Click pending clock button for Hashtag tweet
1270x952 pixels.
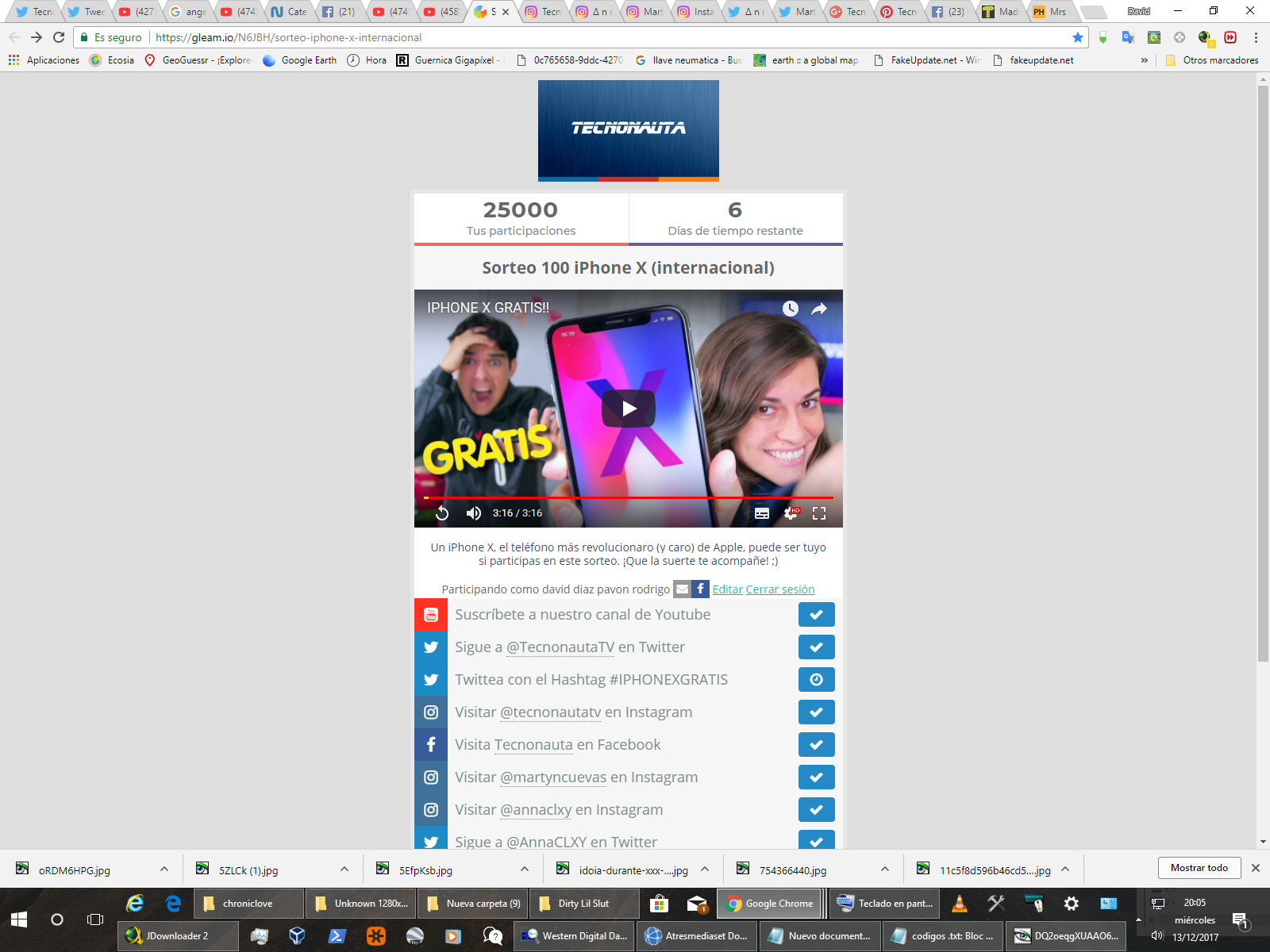tap(816, 680)
